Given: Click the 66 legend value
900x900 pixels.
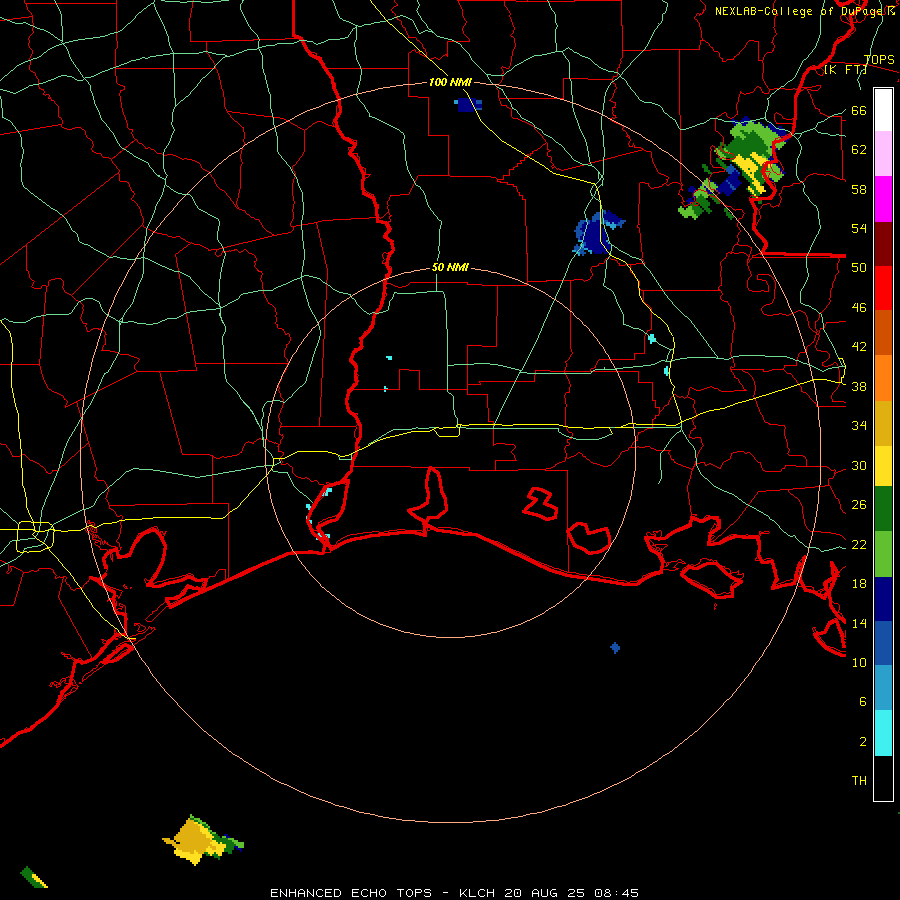Looking at the screenshot, I should [859, 110].
